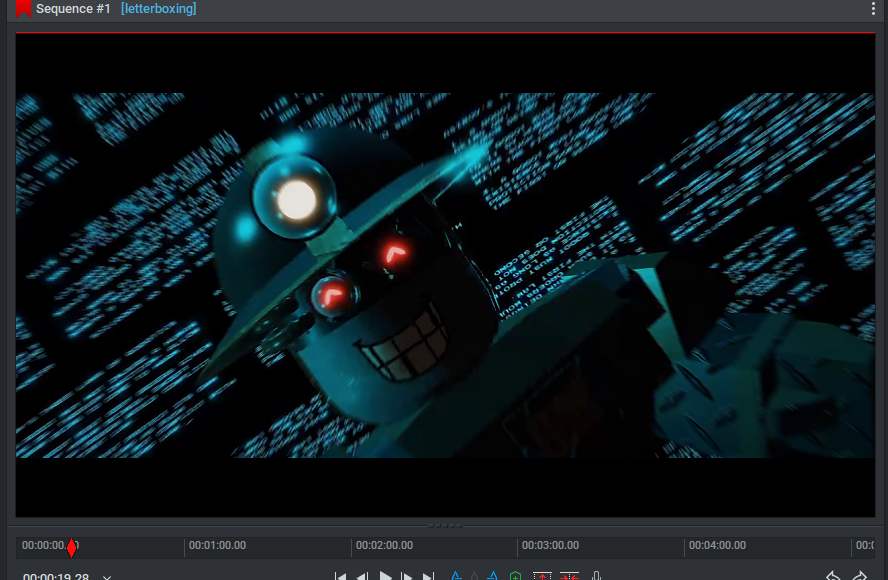Play the sequence
Screen dimensions: 888x580
[386, 576]
